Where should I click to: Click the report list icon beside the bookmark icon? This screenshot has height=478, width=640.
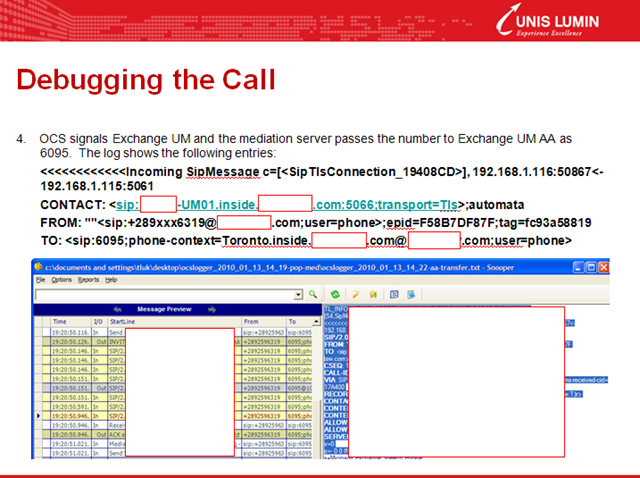point(394,294)
